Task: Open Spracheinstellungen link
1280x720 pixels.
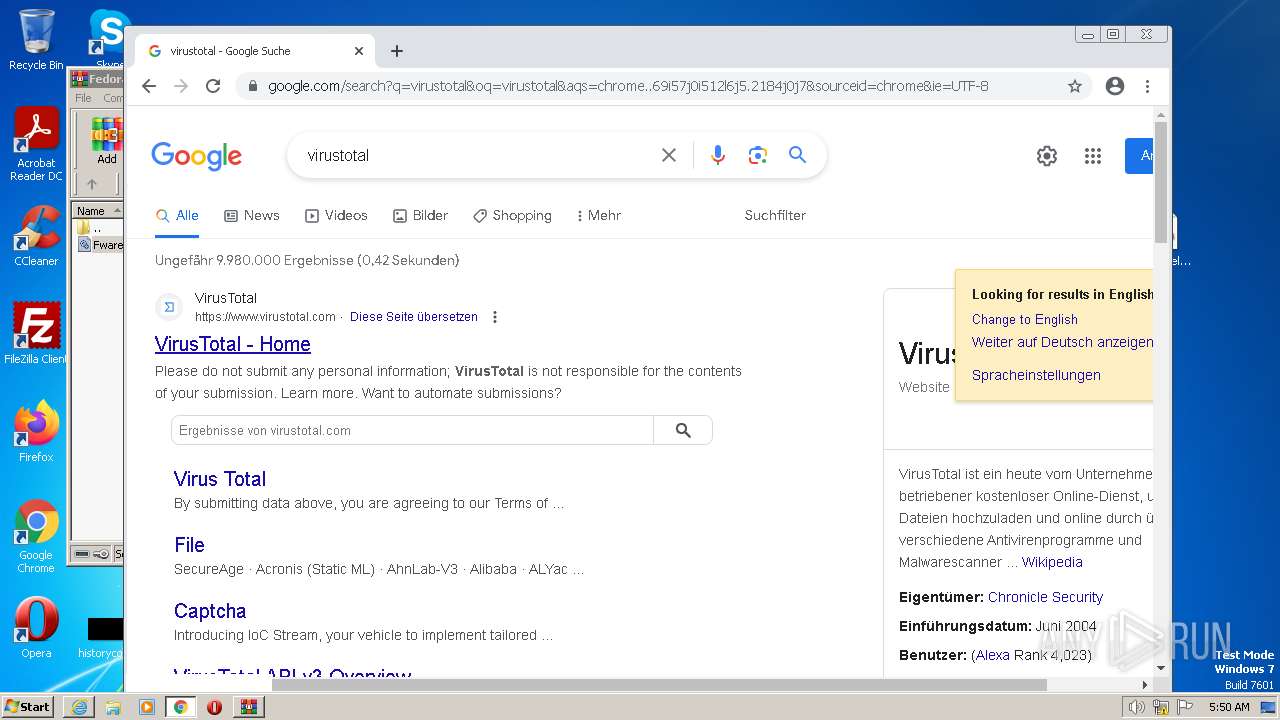Action: click(x=1036, y=375)
